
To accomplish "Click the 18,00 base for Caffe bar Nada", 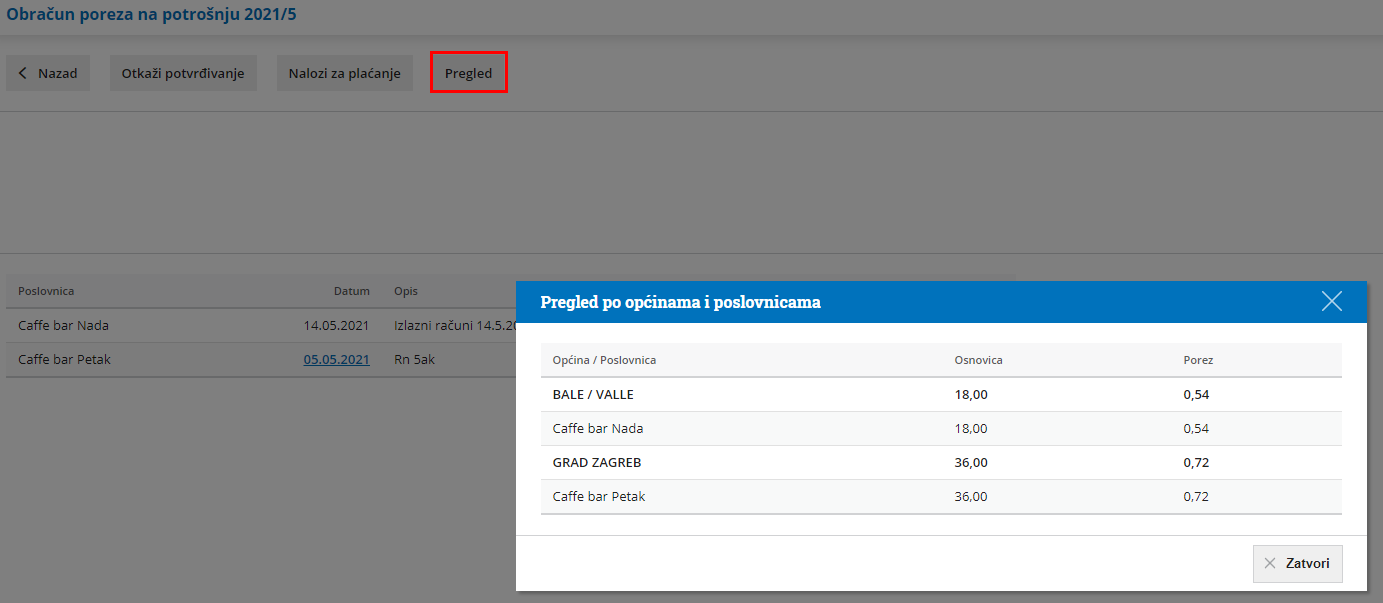I will [x=971, y=428].
